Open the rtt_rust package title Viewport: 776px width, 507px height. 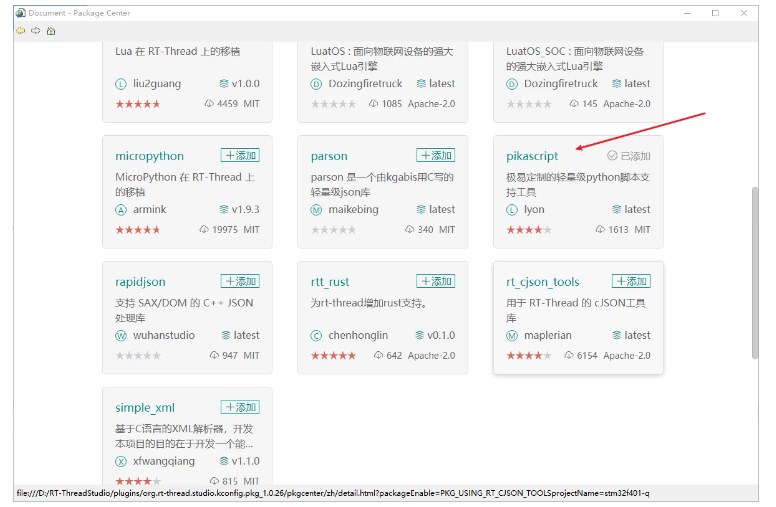pyautogui.click(x=330, y=282)
